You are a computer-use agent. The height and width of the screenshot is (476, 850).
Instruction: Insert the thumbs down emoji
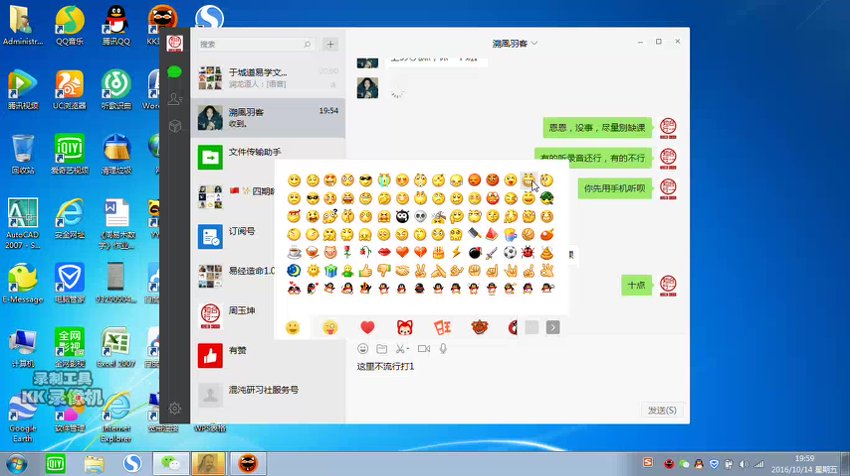click(384, 271)
